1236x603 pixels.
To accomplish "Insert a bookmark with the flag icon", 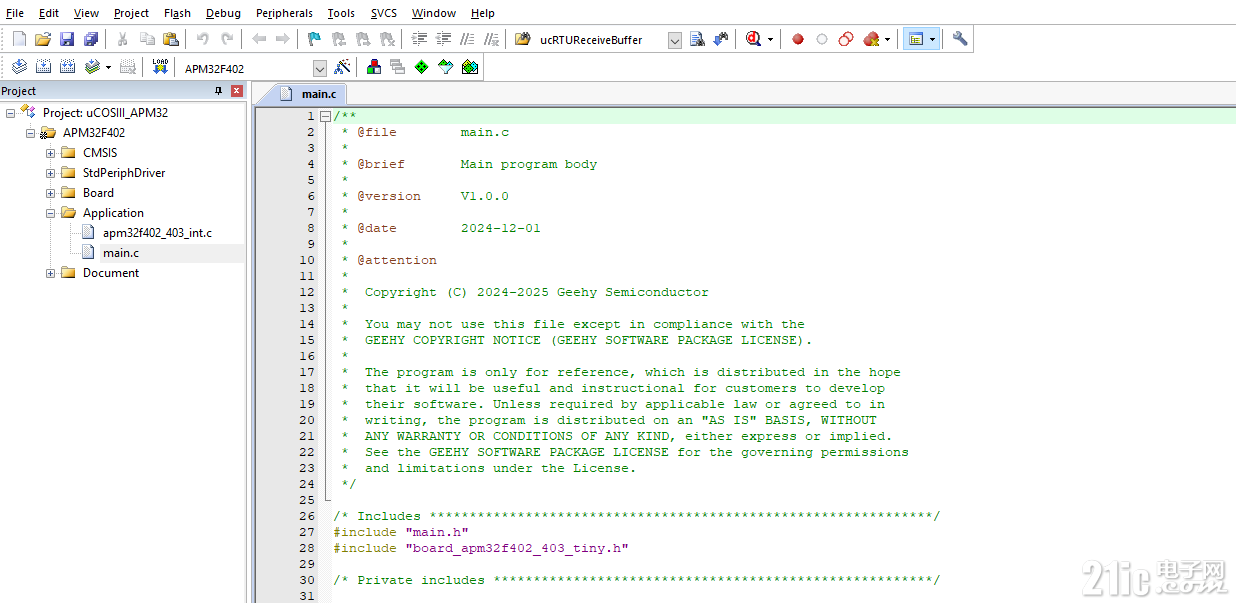I will point(314,39).
